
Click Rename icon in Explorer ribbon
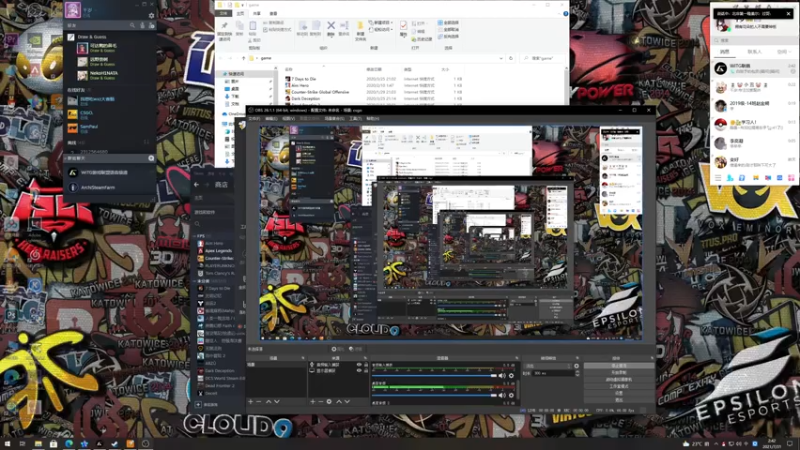click(344, 29)
